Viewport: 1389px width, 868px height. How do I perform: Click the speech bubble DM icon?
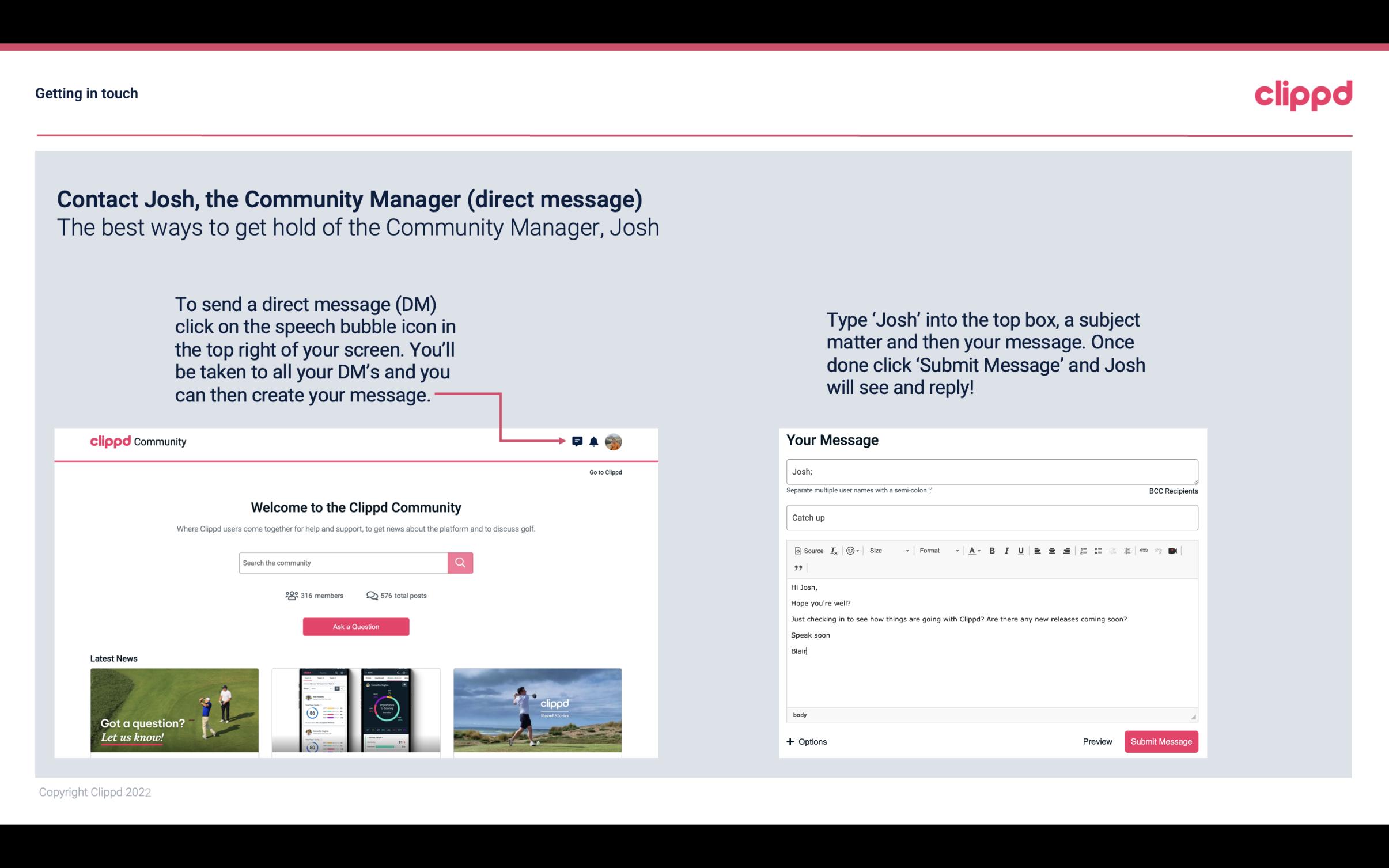pos(578,441)
